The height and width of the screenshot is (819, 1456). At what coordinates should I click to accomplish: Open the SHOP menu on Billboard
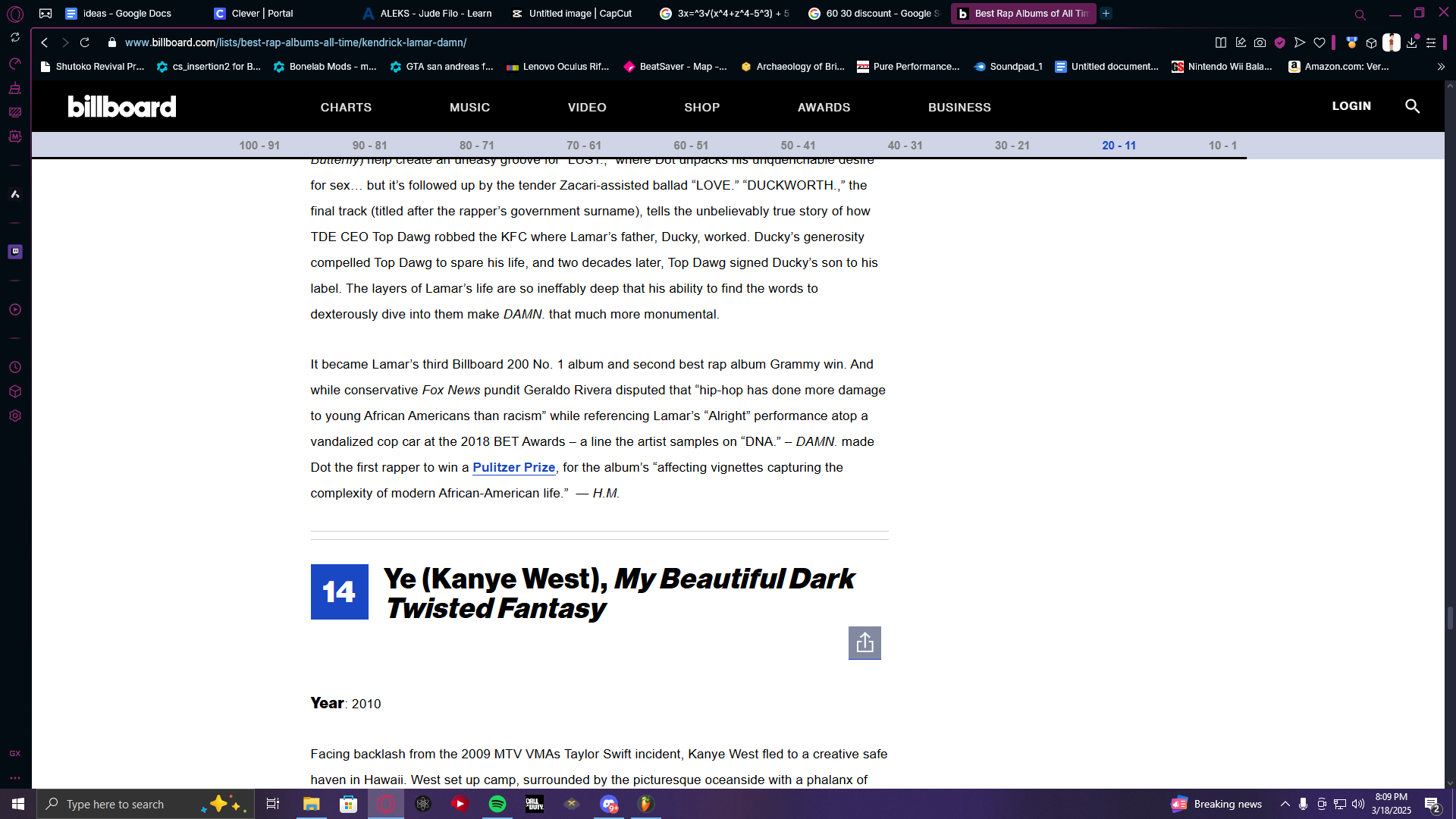point(702,107)
